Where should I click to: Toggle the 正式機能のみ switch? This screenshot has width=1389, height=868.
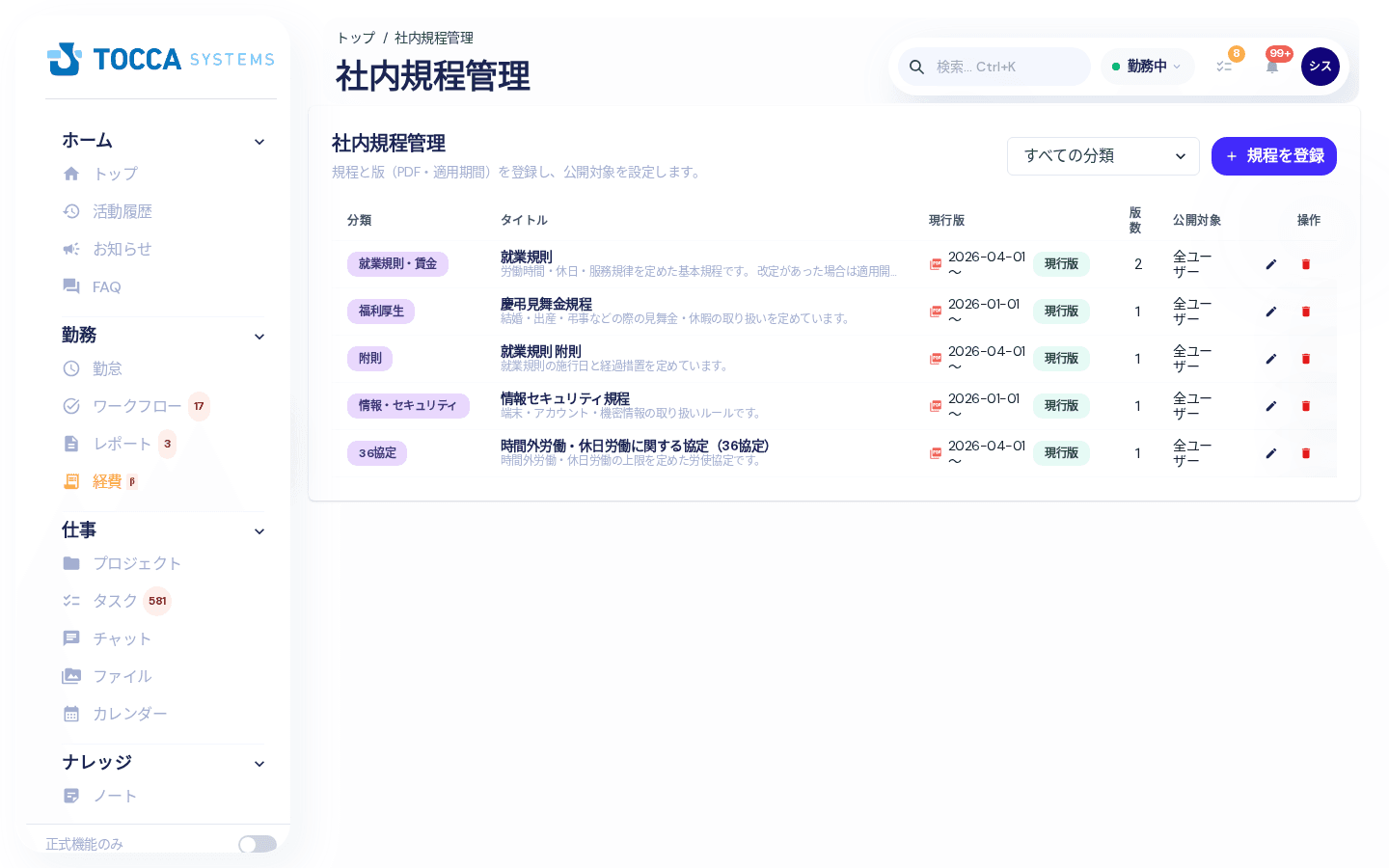[258, 844]
